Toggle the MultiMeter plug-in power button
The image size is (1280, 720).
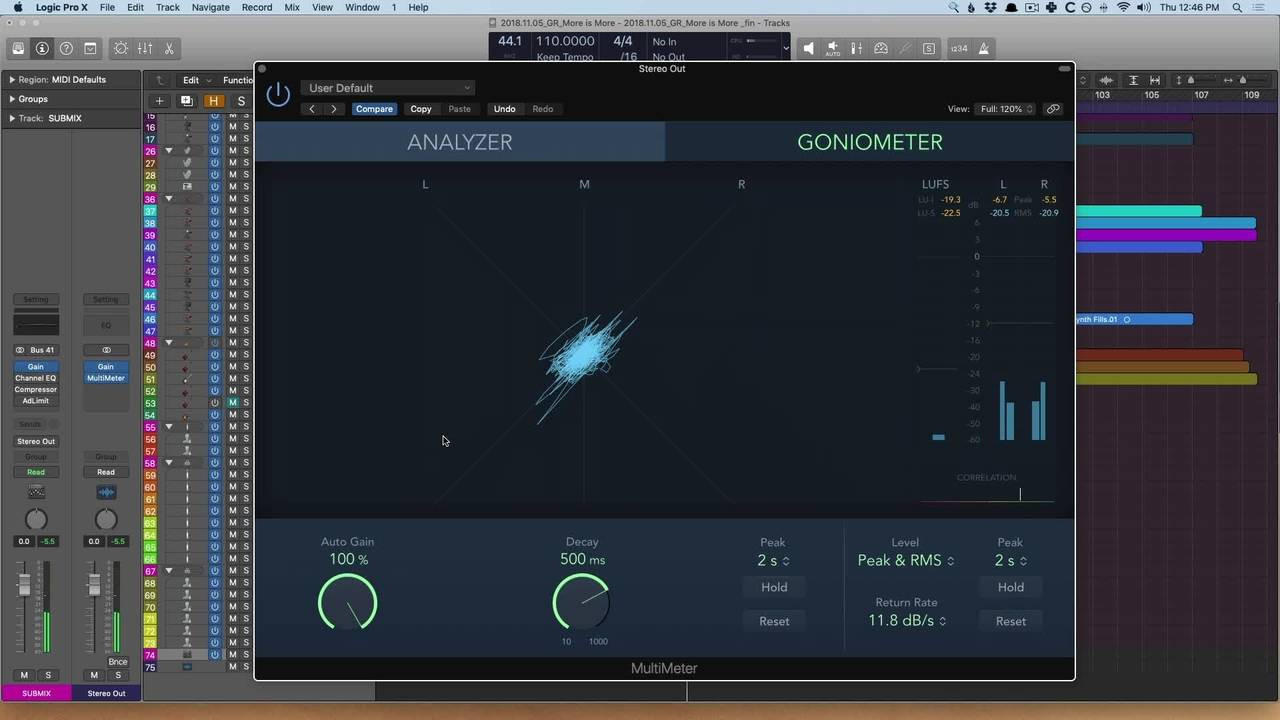pos(278,95)
